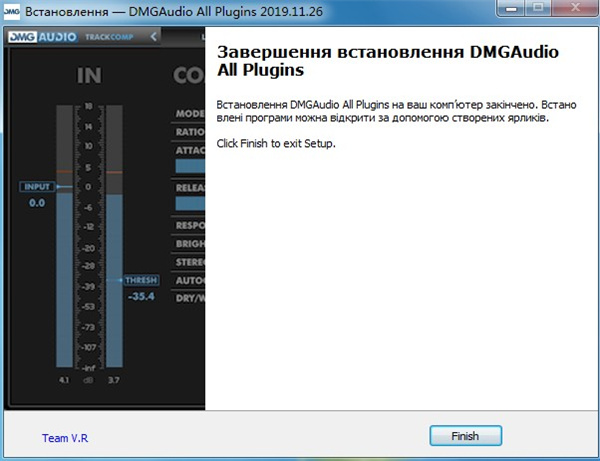
Task: Click the Finish button to exit Setup
Action: click(x=465, y=436)
